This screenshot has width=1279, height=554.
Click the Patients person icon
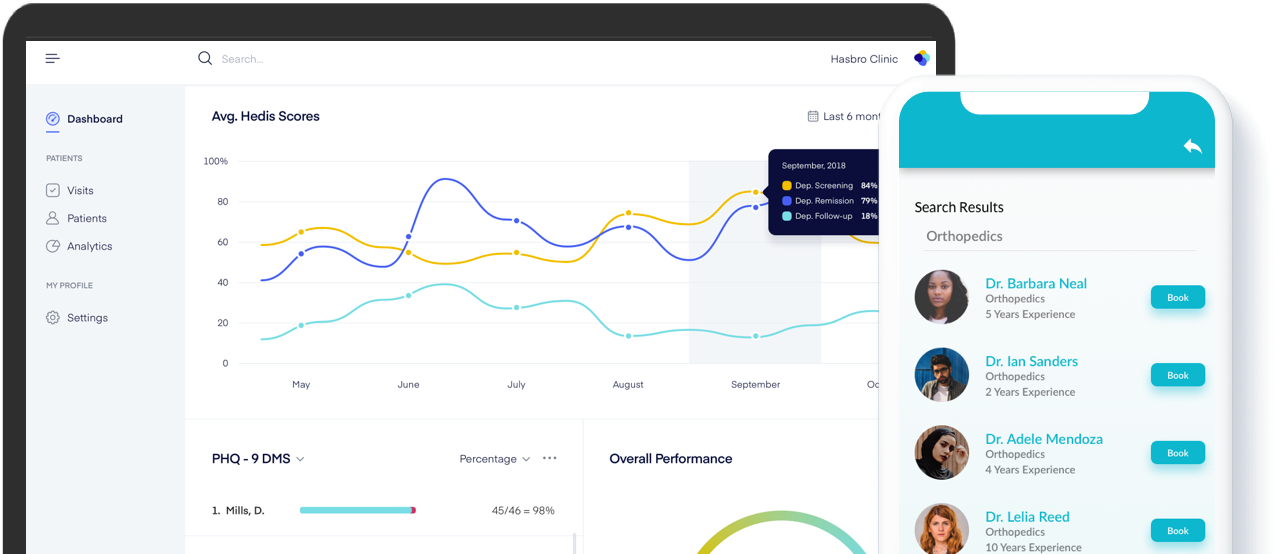pos(53,218)
